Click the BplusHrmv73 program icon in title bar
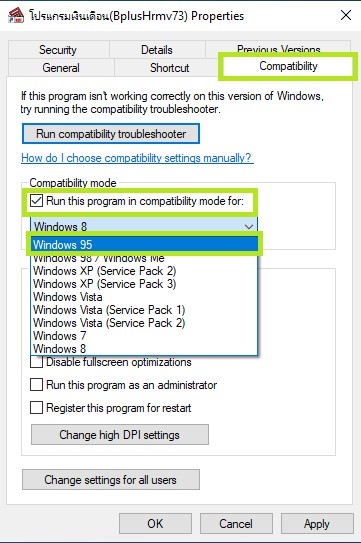 (16, 16)
